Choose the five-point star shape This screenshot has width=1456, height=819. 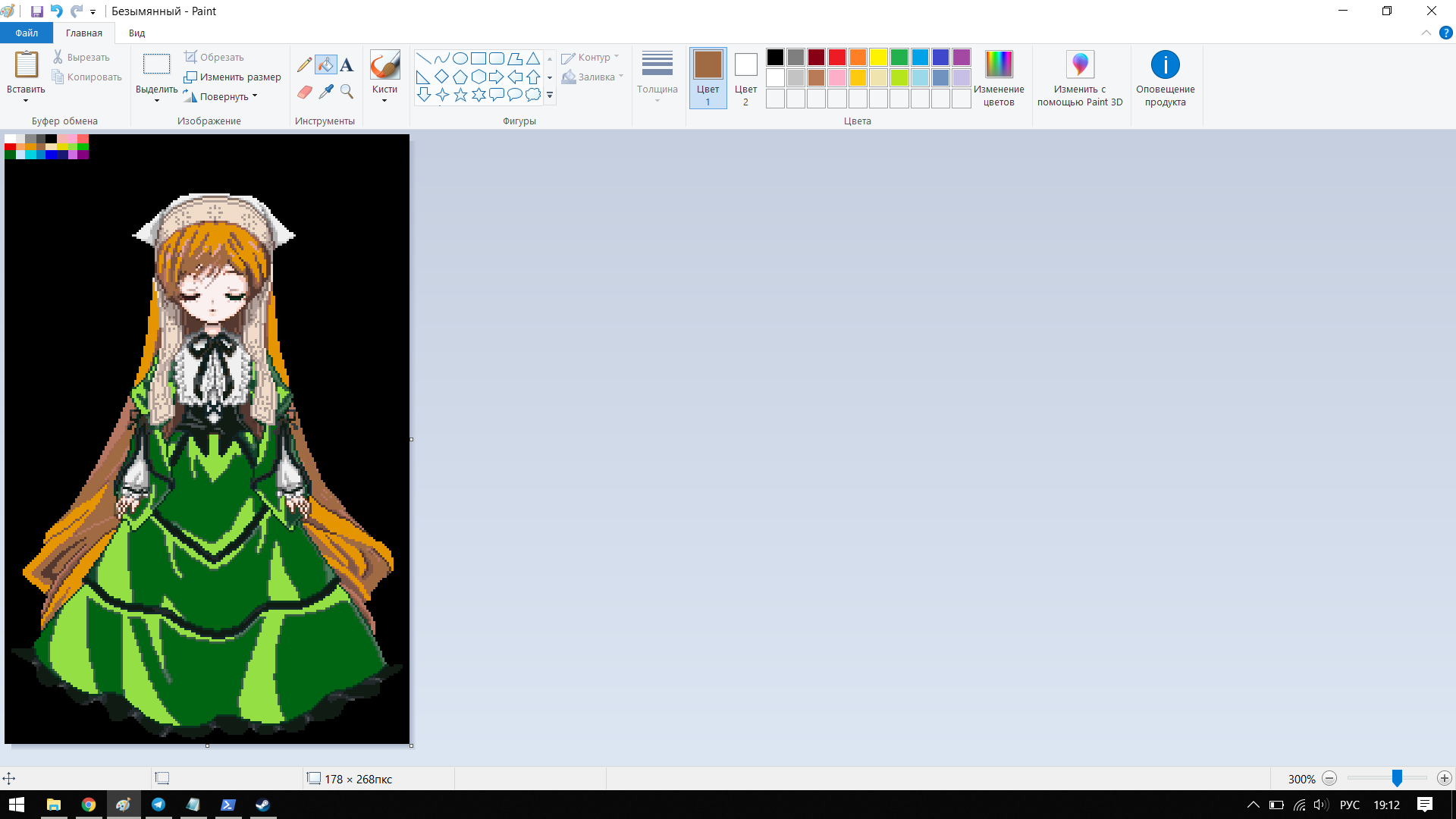[460, 95]
